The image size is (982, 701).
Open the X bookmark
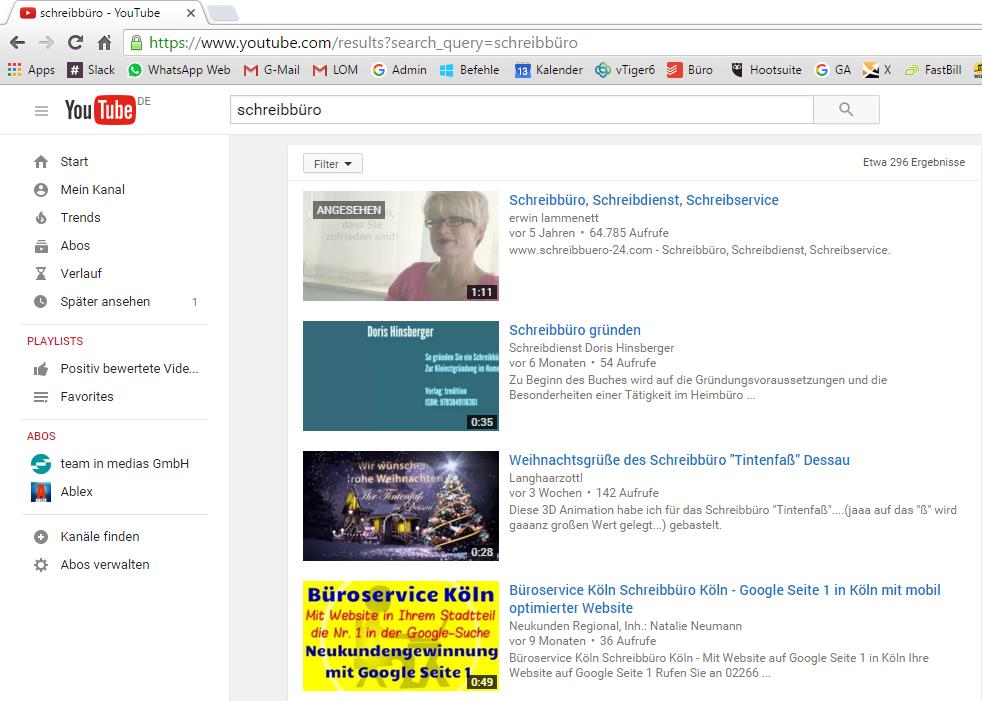877,70
